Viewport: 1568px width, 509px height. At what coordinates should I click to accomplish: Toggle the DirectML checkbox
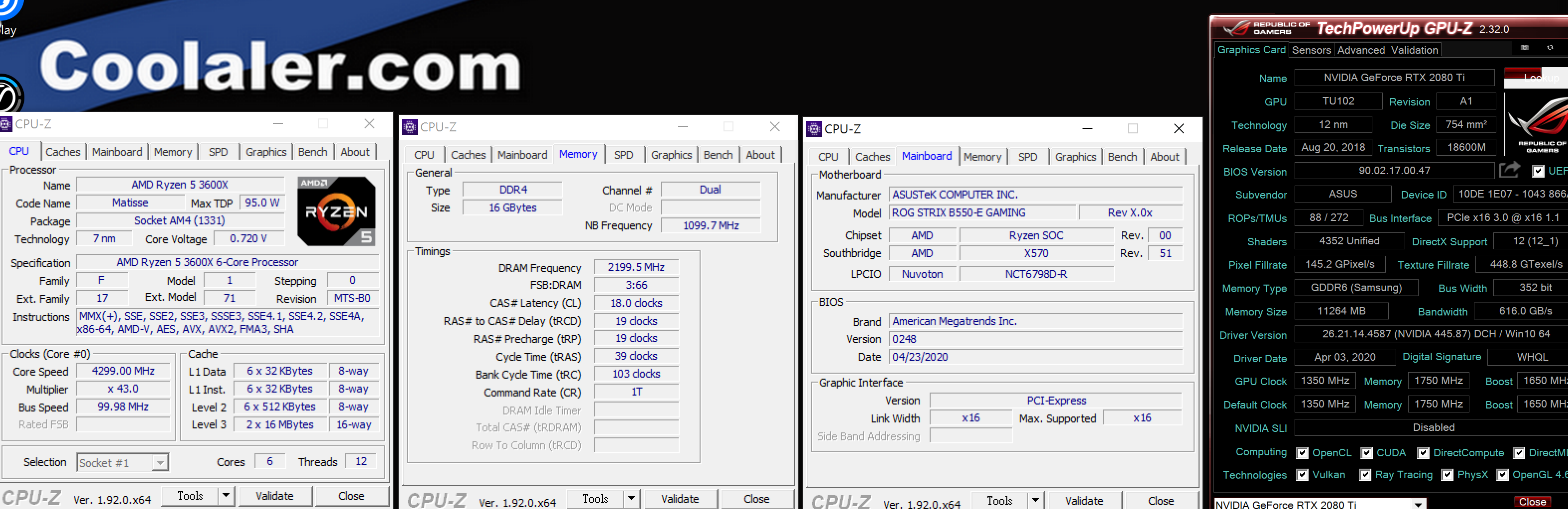click(1519, 453)
